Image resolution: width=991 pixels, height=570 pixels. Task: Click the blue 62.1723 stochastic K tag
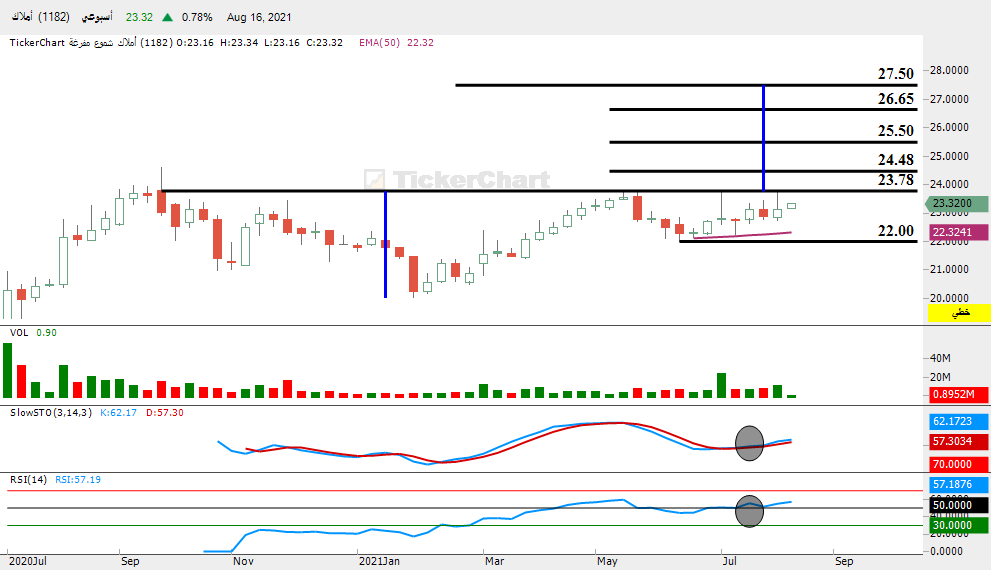pyautogui.click(x=958, y=421)
